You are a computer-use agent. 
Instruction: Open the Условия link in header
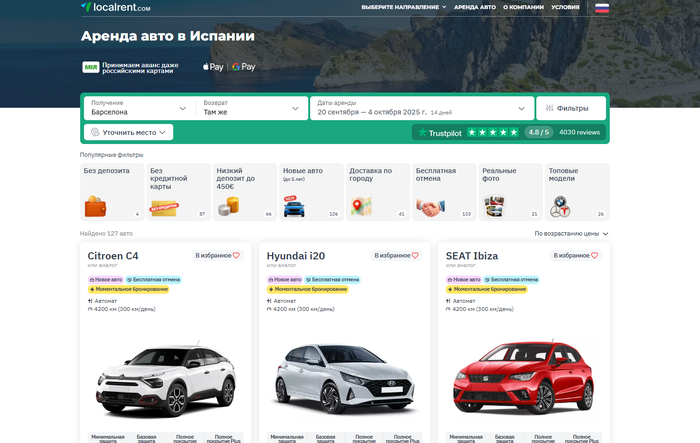565,7
